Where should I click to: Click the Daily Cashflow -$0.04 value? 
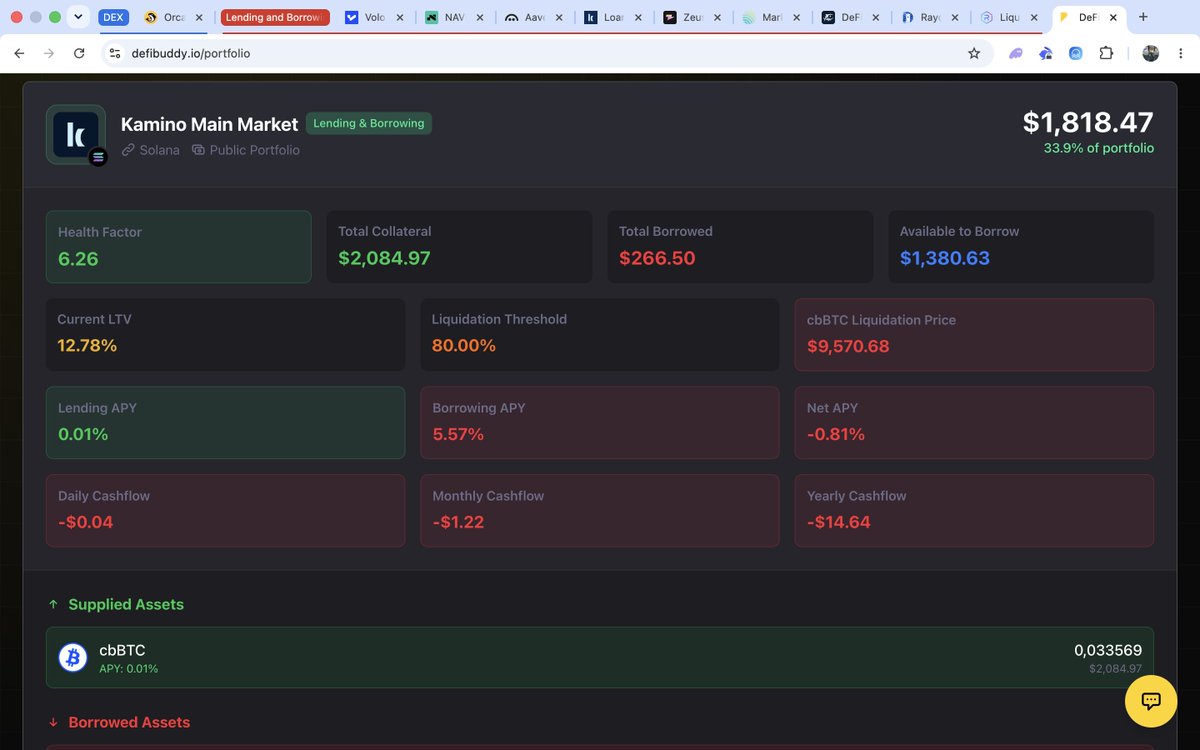(85, 522)
